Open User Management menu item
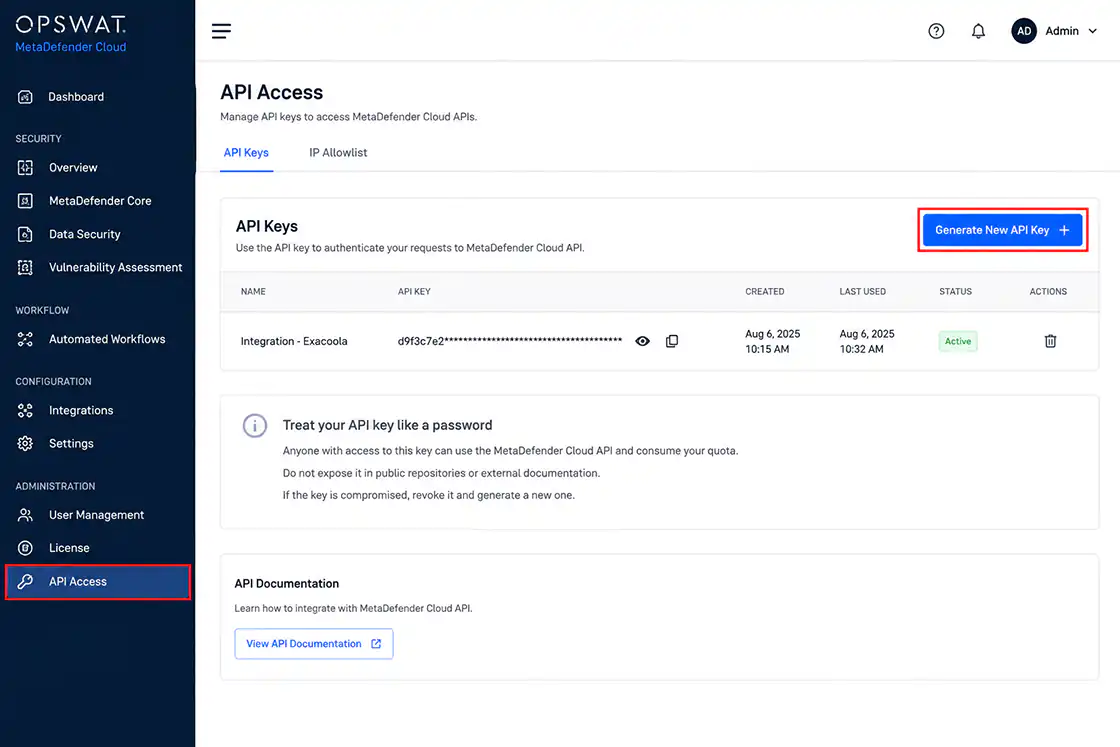1120x747 pixels. tap(96, 515)
